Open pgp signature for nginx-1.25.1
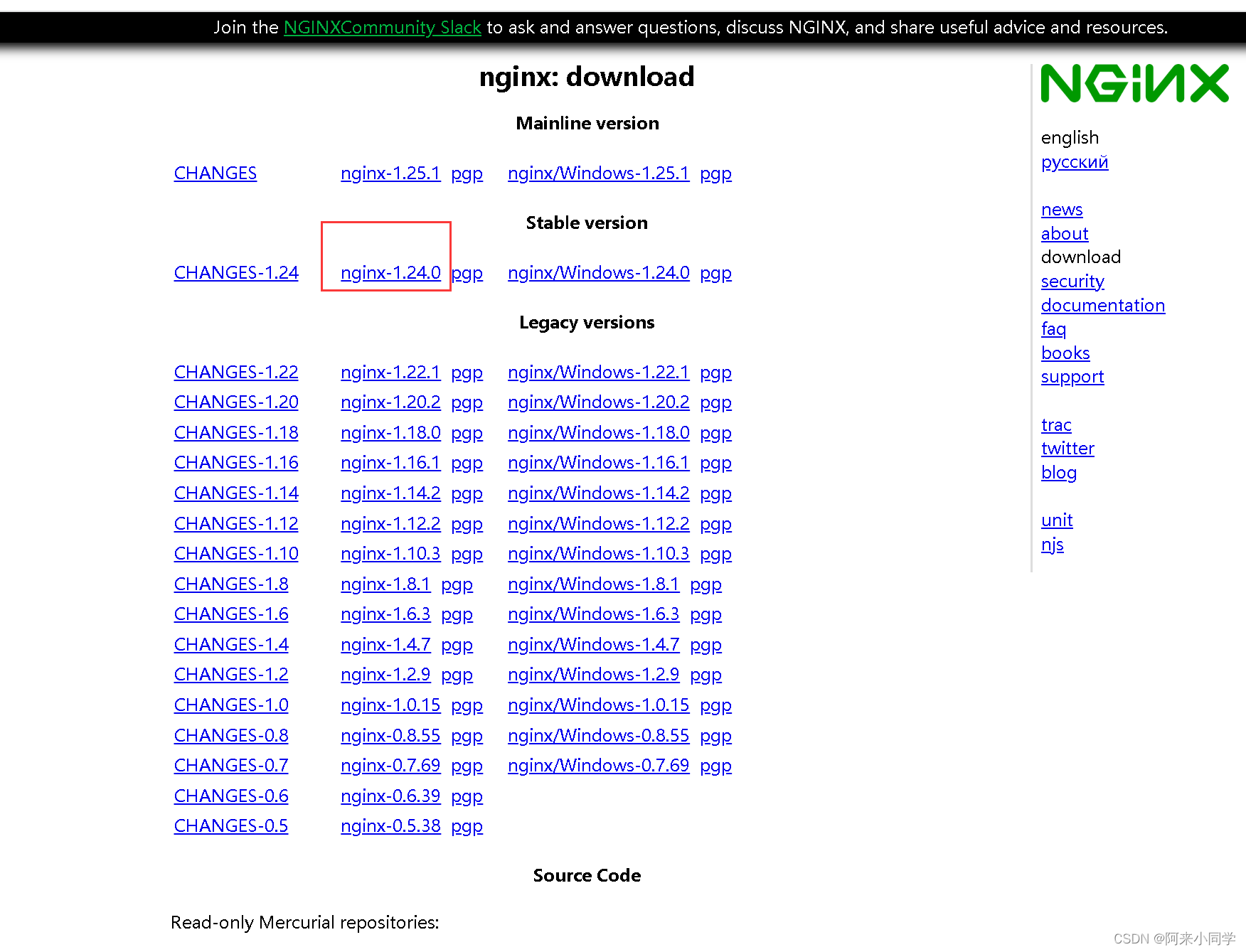 [x=467, y=173]
